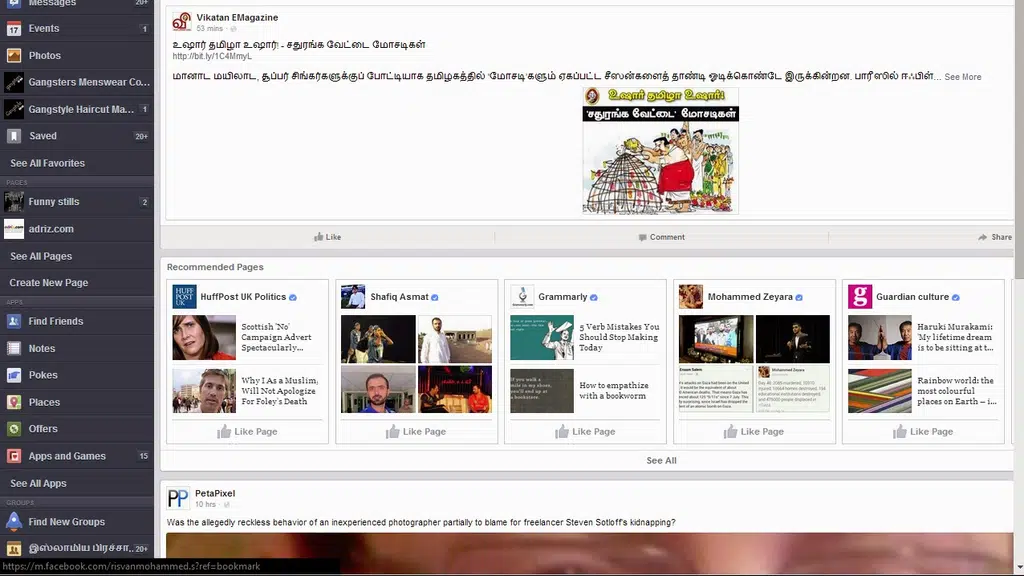Click the PetaPixel profile logo
Screen dimensions: 1024x576
(x=178, y=498)
